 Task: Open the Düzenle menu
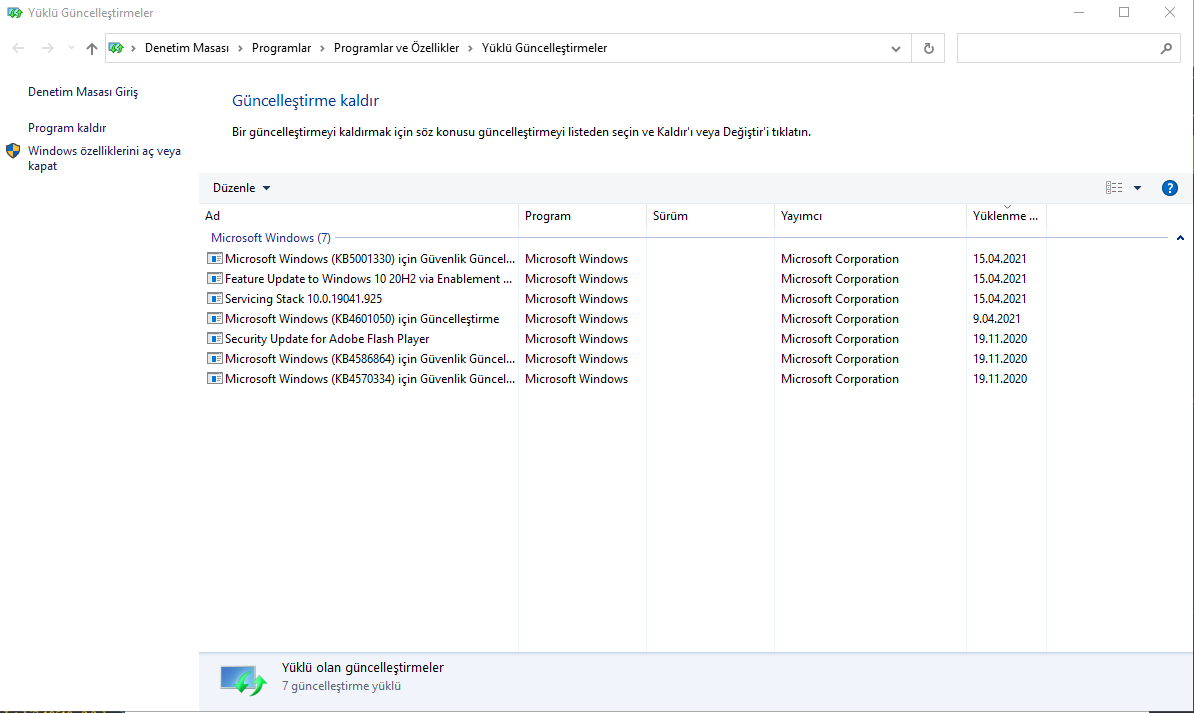pos(241,188)
